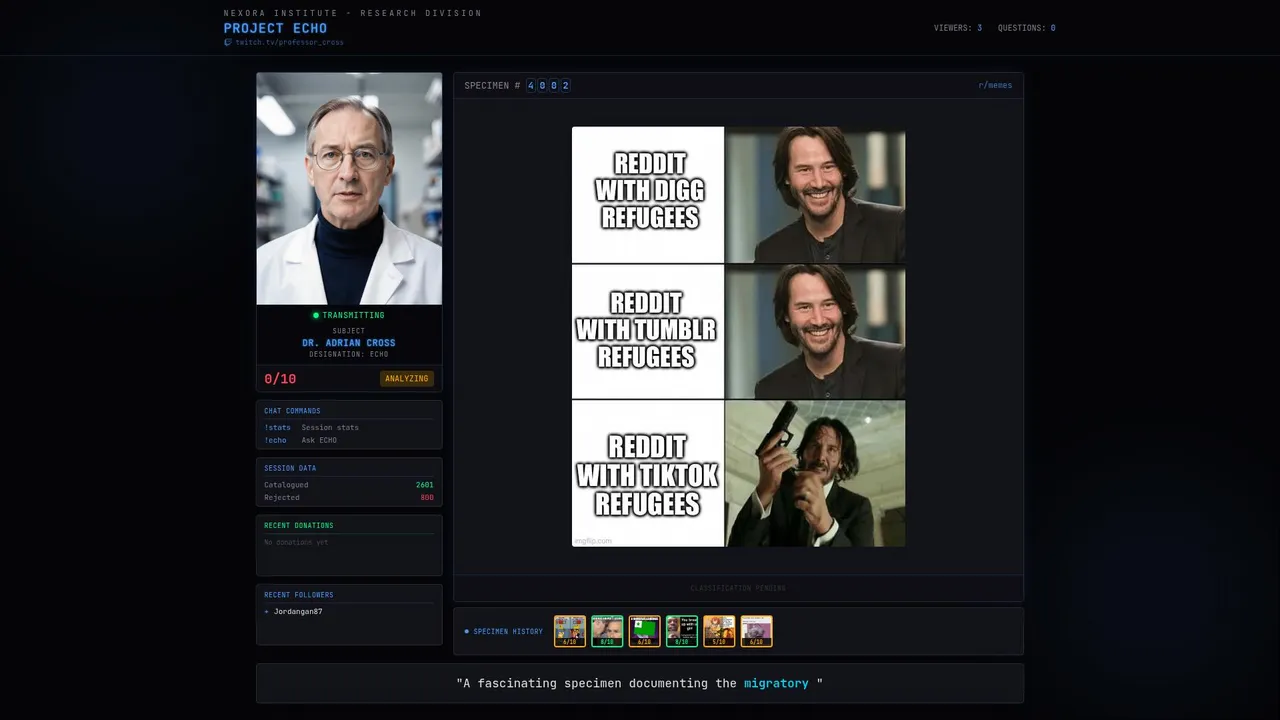The image size is (1280, 720).
Task: Open third history thumbnail with green flag
Action: [x=645, y=631]
